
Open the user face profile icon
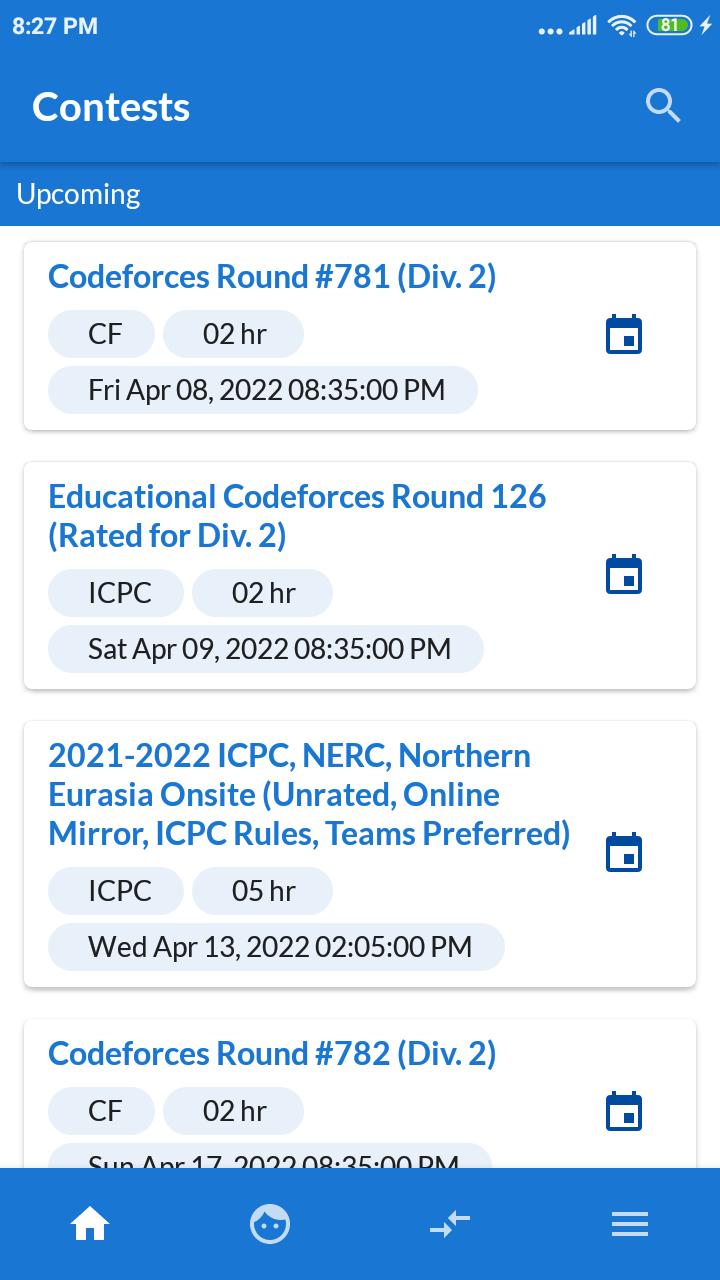pyautogui.click(x=270, y=1224)
